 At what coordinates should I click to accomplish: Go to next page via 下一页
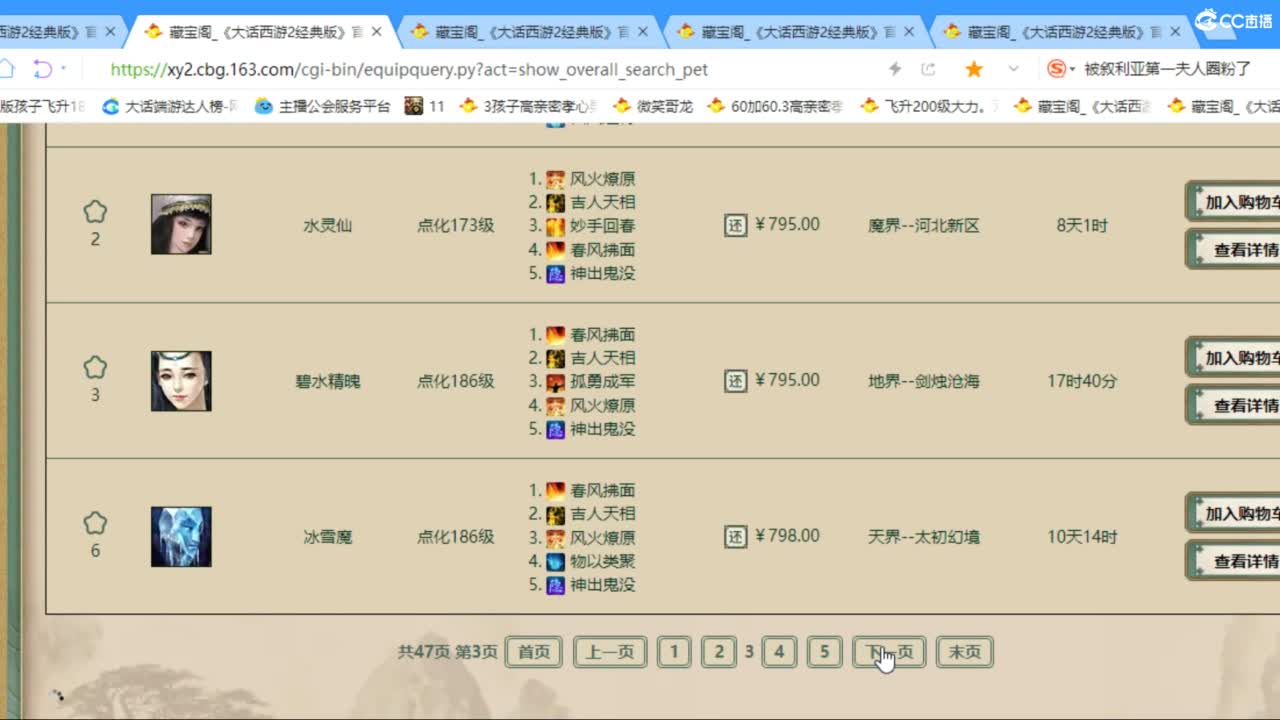coord(889,652)
